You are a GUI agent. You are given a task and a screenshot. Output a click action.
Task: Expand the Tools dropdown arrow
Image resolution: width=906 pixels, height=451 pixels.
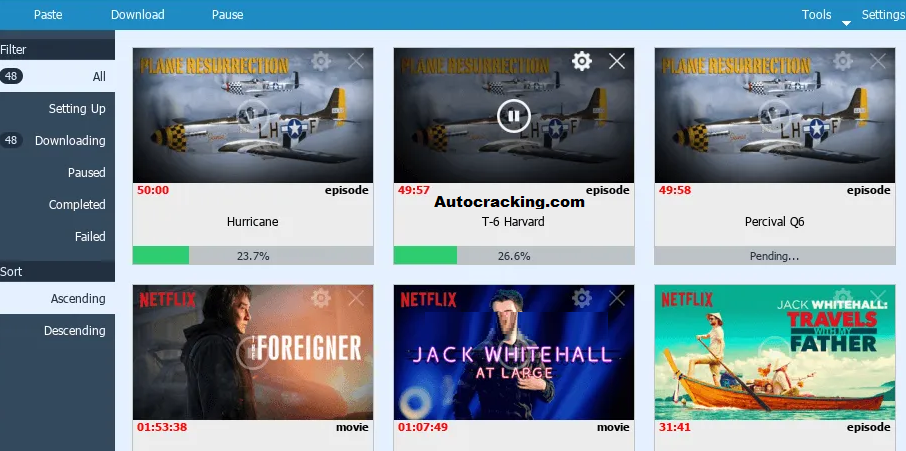pos(846,24)
